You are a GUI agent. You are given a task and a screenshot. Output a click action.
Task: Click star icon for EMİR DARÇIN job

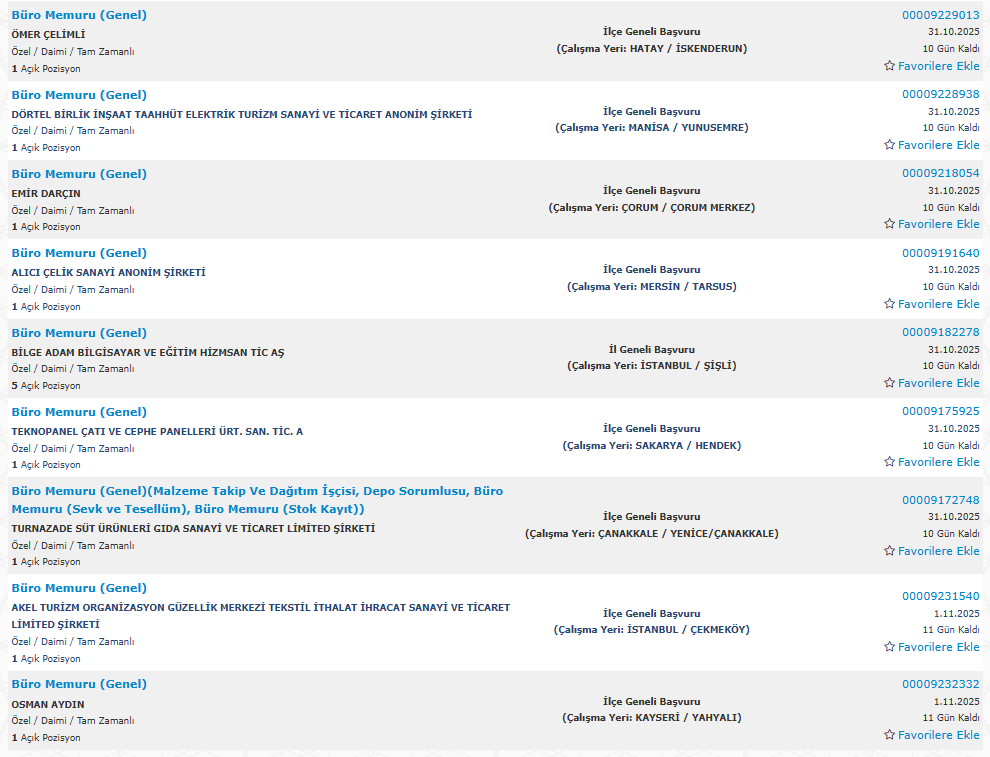tap(889, 224)
